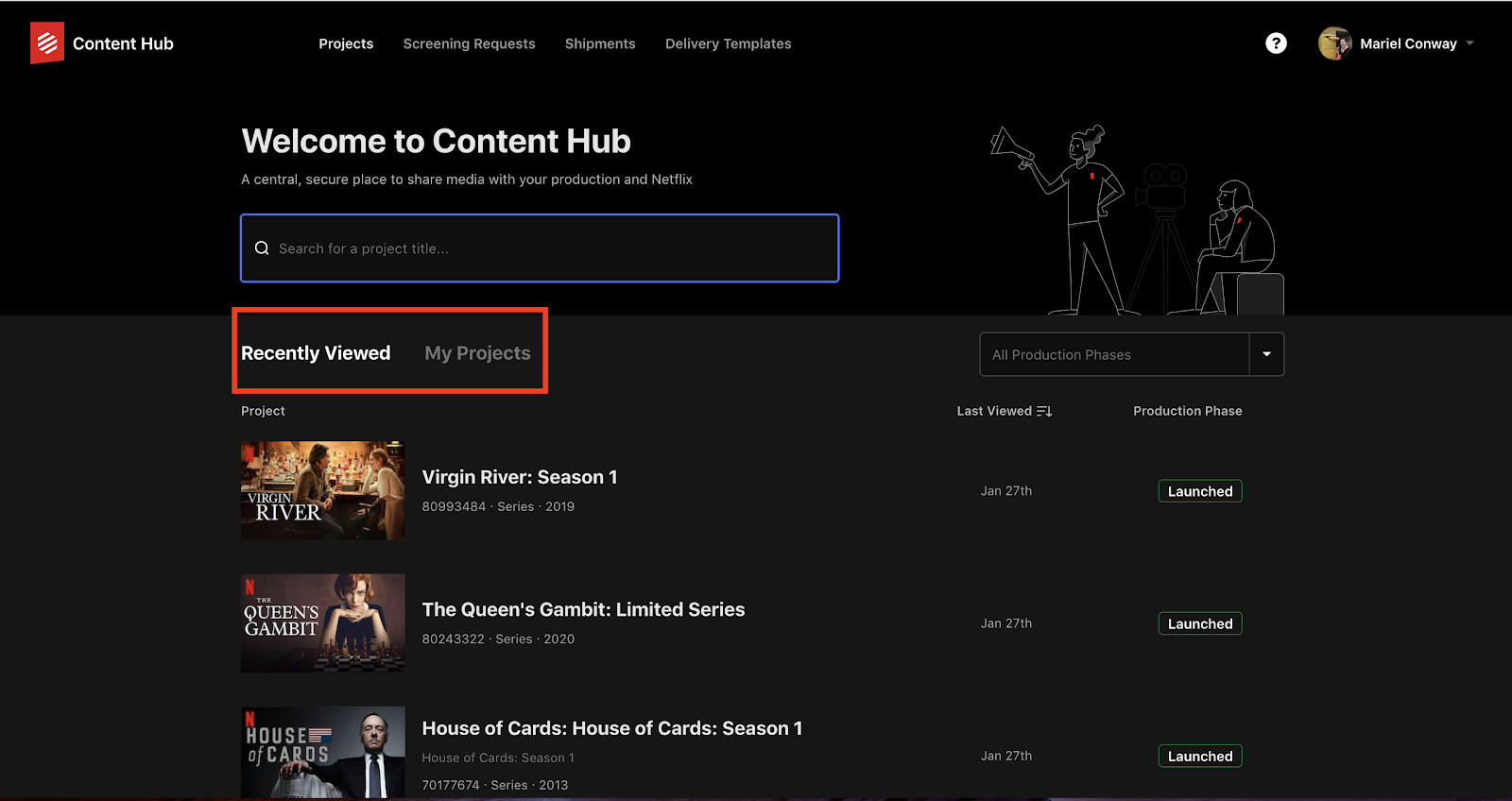Click Launched badge for Virgin River
1512x801 pixels.
pyautogui.click(x=1200, y=491)
